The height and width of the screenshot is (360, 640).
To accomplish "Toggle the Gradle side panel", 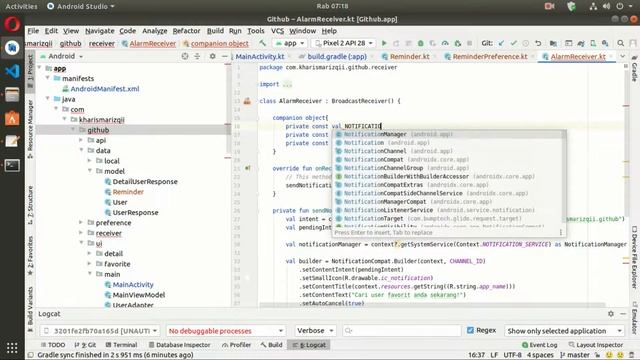I will point(635,69).
